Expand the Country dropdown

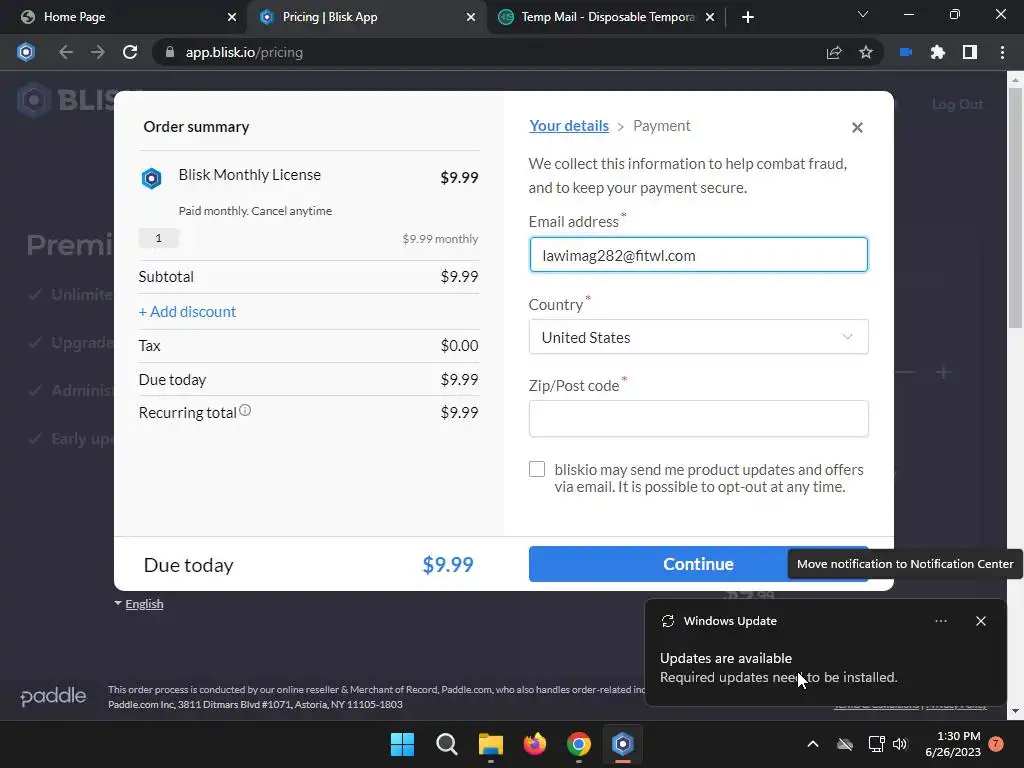click(x=699, y=337)
